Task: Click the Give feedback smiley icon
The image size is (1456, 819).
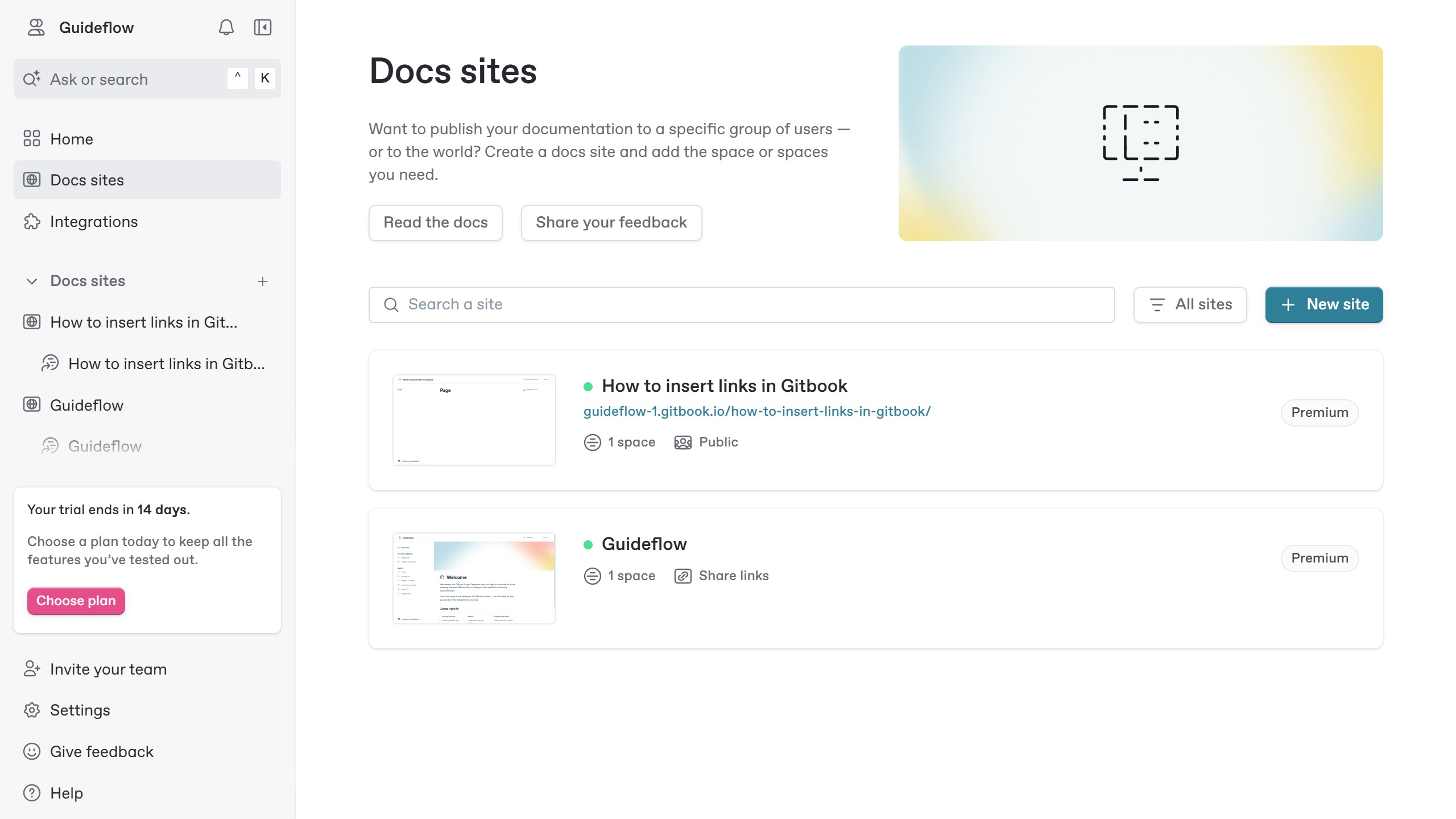Action: (32, 751)
